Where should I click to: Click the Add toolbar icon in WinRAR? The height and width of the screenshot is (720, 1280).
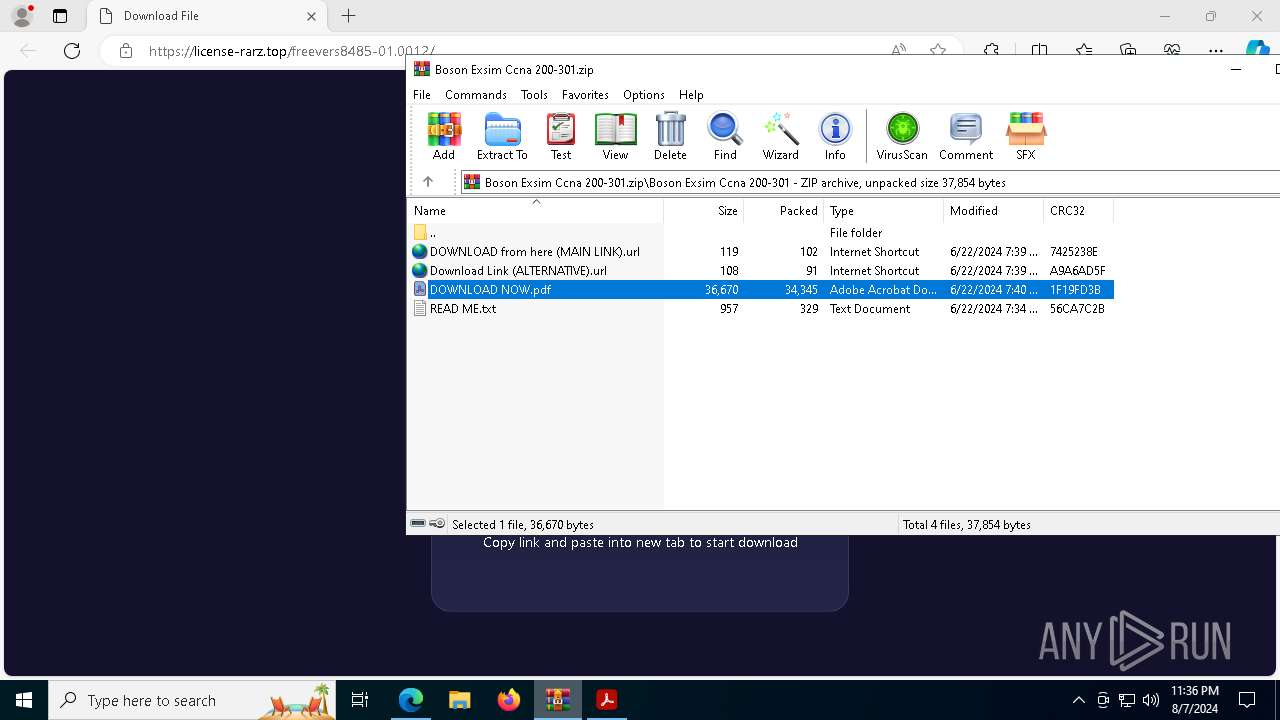444,136
